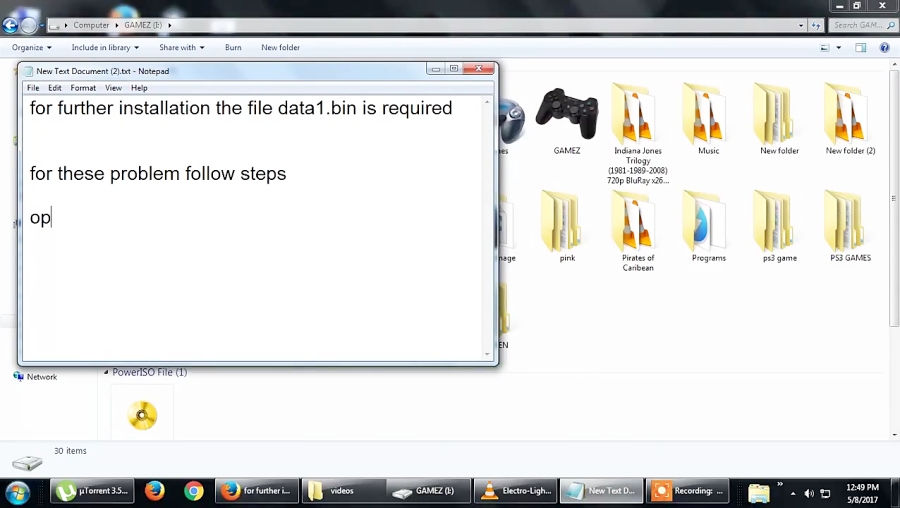
Task: Open the Explorer help icon
Action: pyautogui.click(x=885, y=48)
